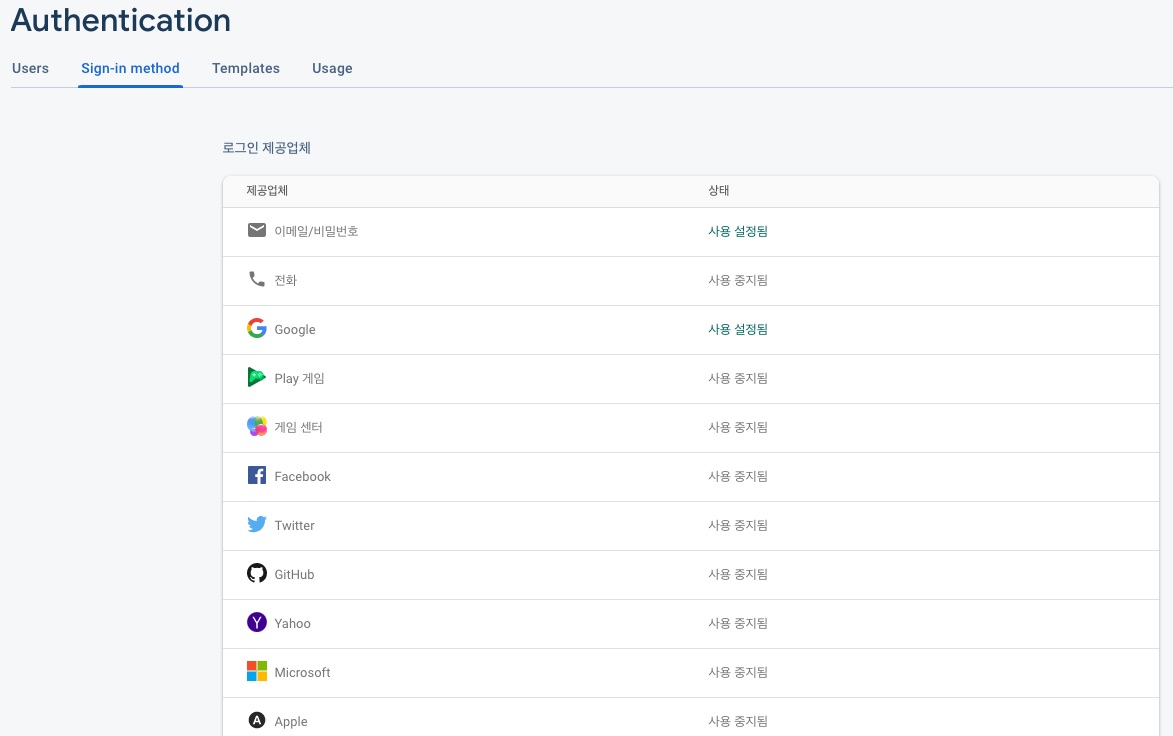Screen dimensions: 1173x736
Task: Select the Sign-in method tab
Action: (x=130, y=69)
